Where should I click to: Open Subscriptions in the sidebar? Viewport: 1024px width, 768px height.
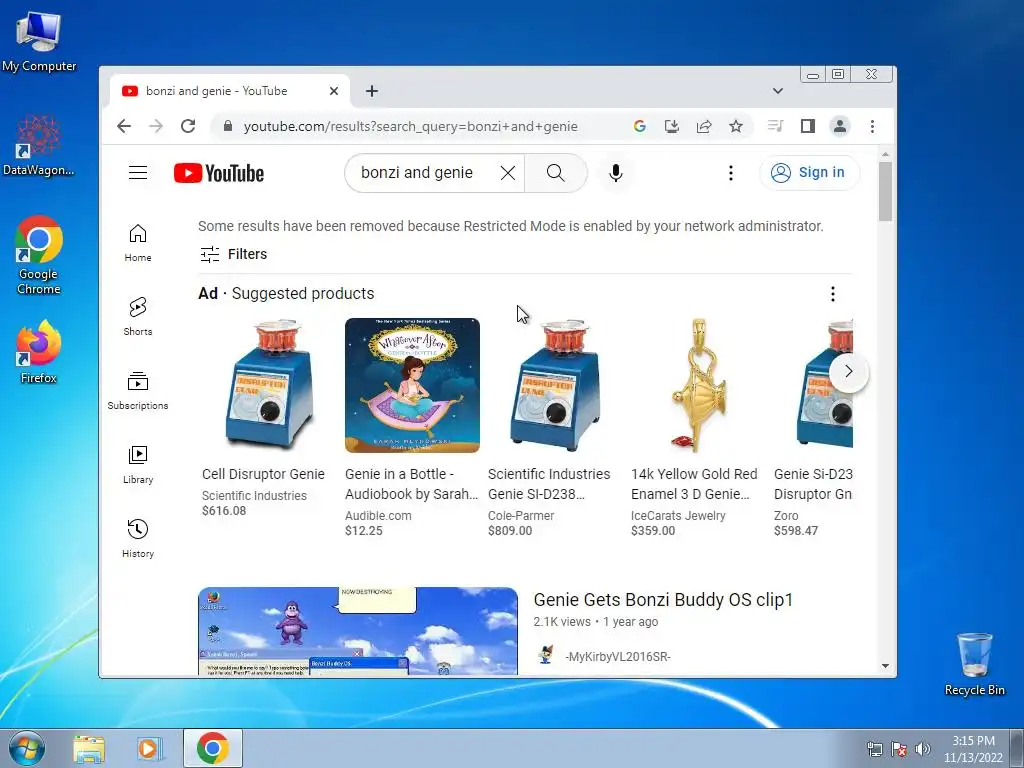click(138, 391)
